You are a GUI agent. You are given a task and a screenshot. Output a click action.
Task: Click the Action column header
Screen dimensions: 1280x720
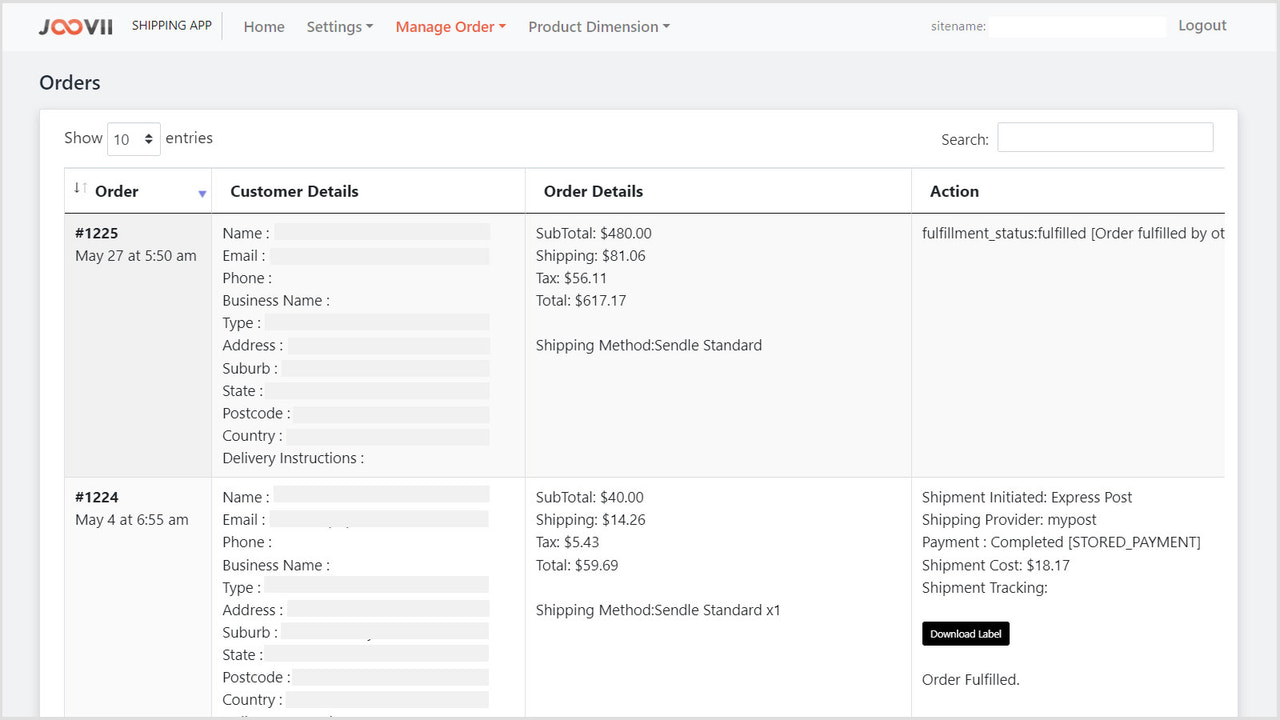[954, 191]
